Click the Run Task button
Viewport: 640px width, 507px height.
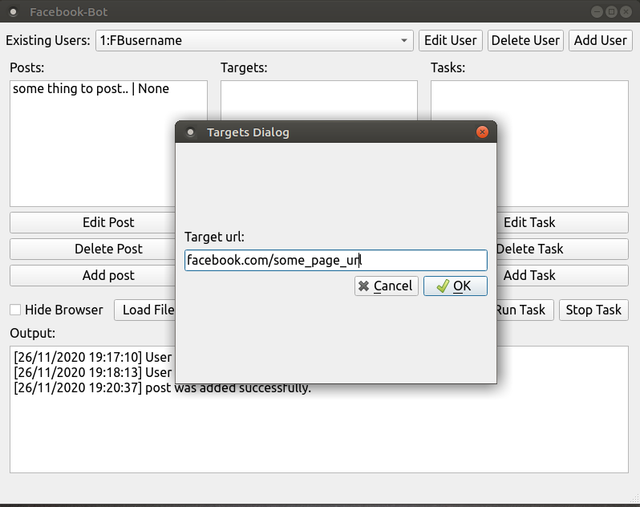[524, 310]
